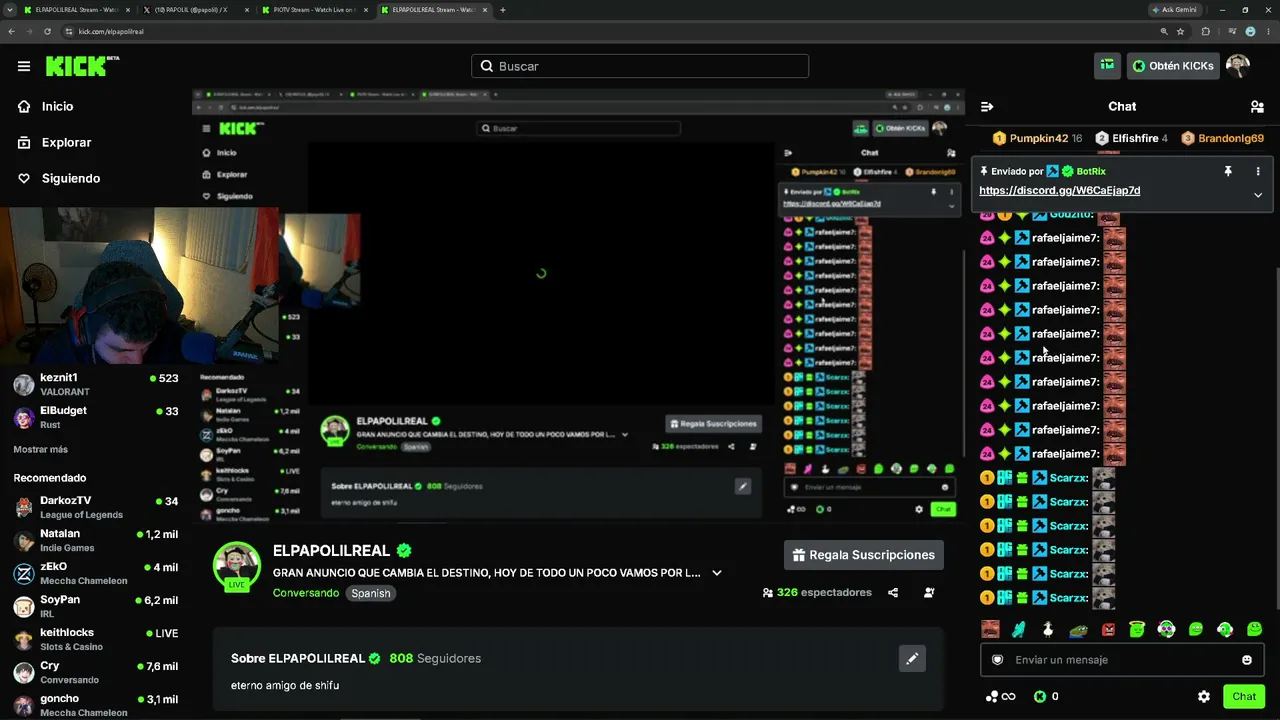This screenshot has width=1280, height=720.
Task: Open ElBudget channel in sidebar
Action: tap(96, 417)
